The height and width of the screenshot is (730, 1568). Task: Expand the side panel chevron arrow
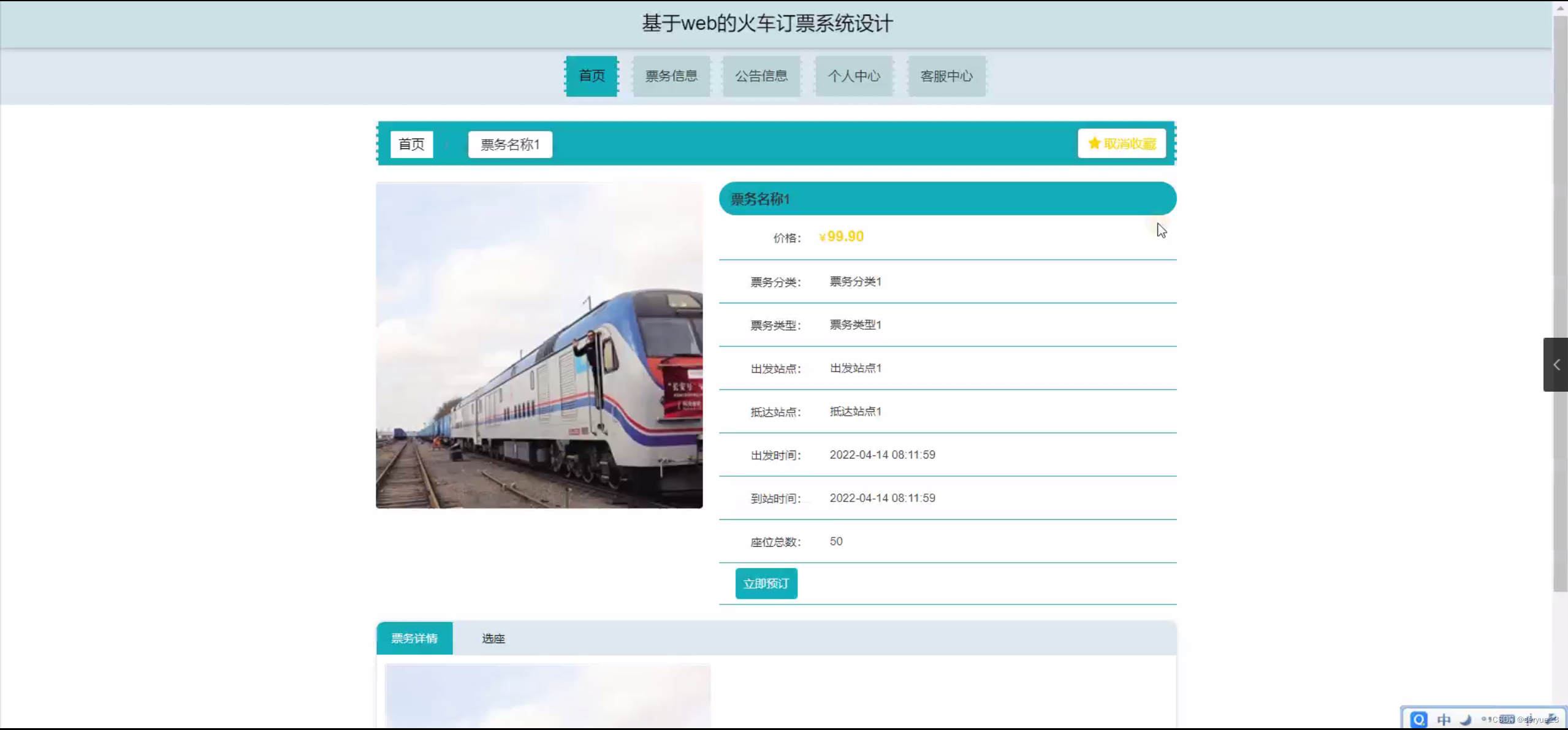(x=1556, y=365)
